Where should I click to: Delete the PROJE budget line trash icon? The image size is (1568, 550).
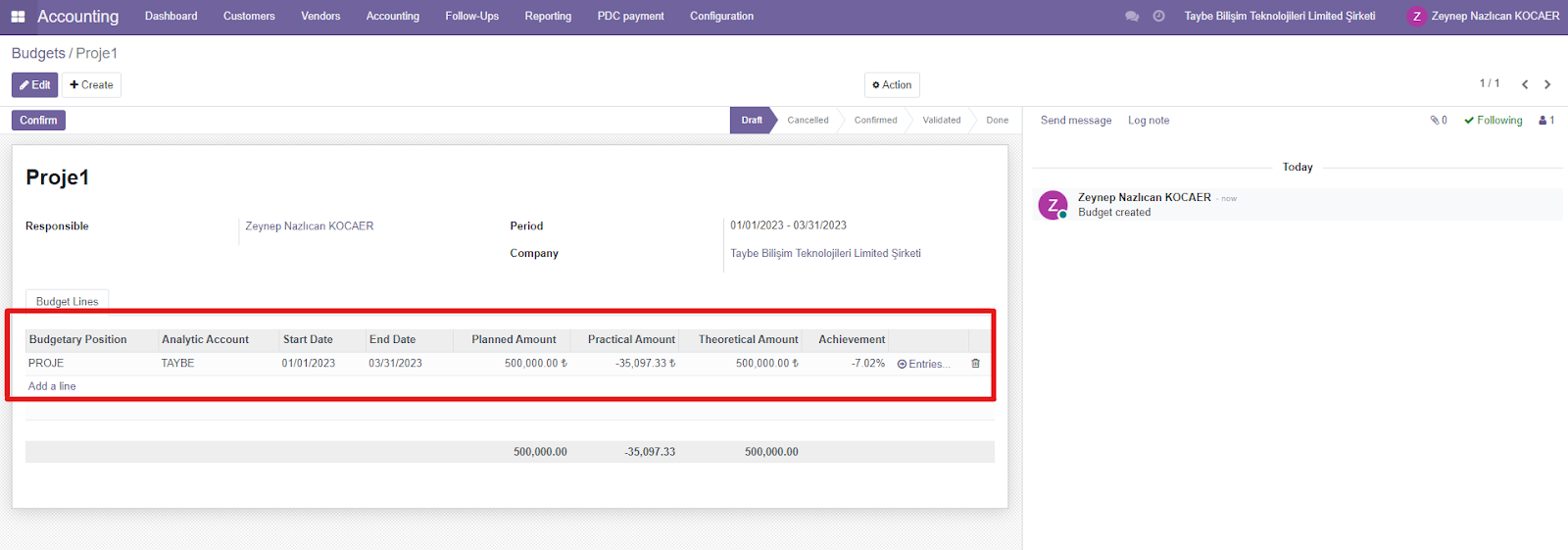975,364
